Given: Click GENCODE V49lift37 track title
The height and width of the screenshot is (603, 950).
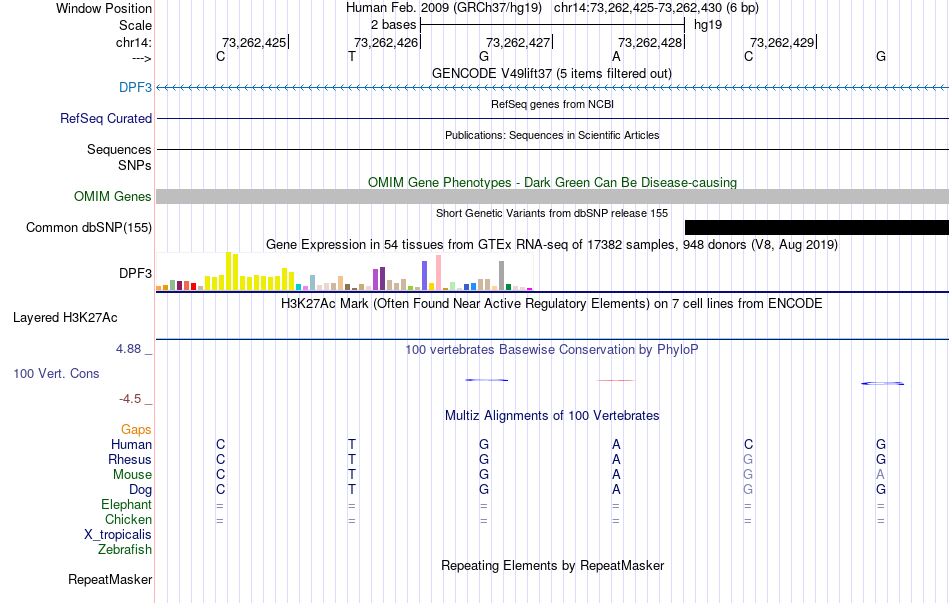Looking at the screenshot, I should point(552,73).
